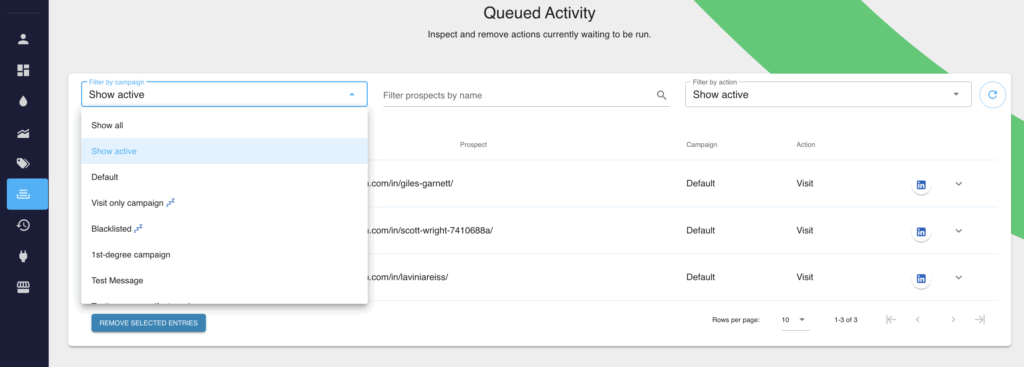Open the profile person icon in sidebar
This screenshot has height=367, width=1024.
[x=24, y=39]
